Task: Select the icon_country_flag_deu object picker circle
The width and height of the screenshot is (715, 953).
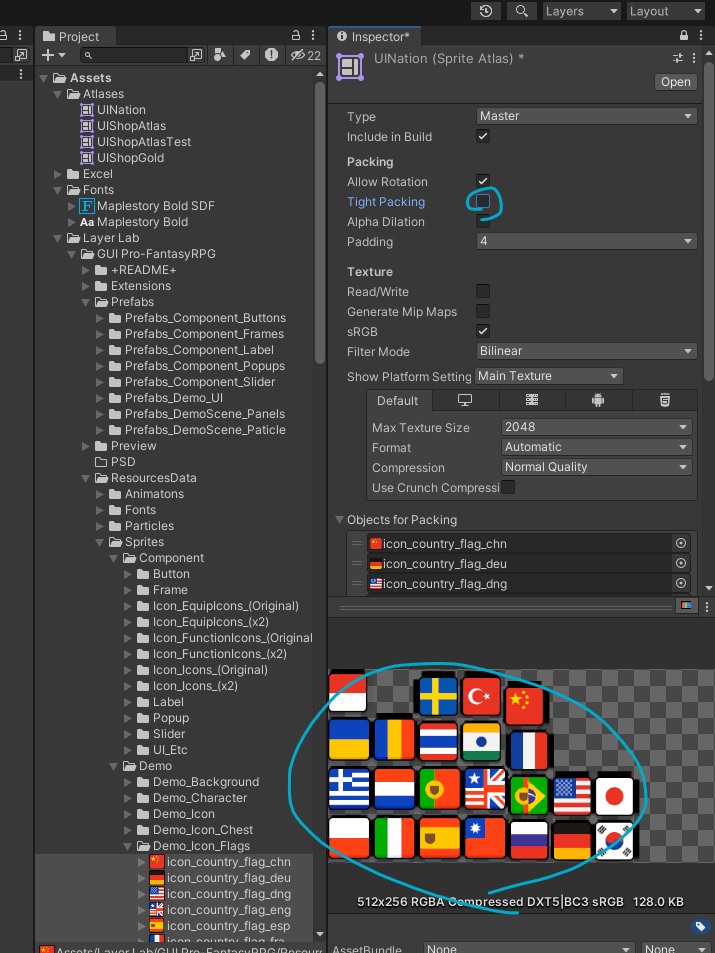Action: point(681,563)
